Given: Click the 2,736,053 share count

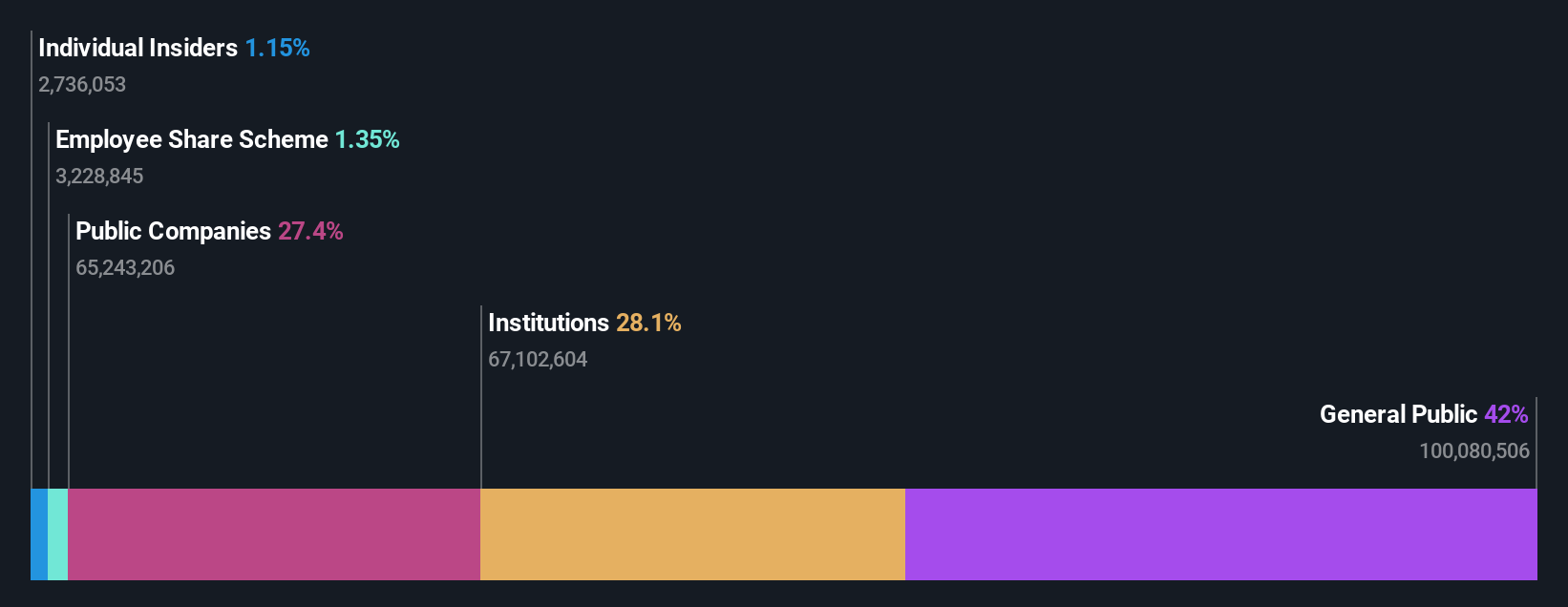Looking at the screenshot, I should point(82,85).
